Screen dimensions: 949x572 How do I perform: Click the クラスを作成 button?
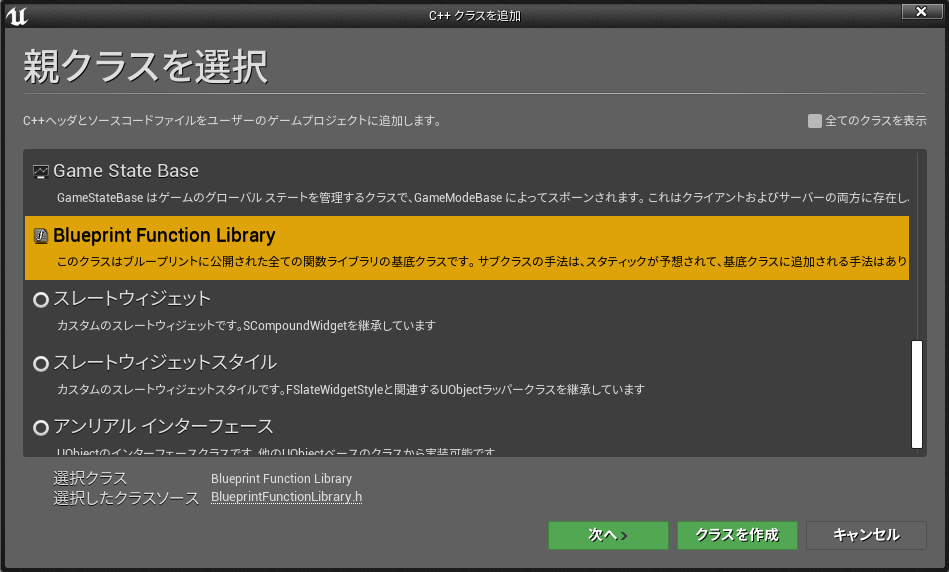(737, 535)
